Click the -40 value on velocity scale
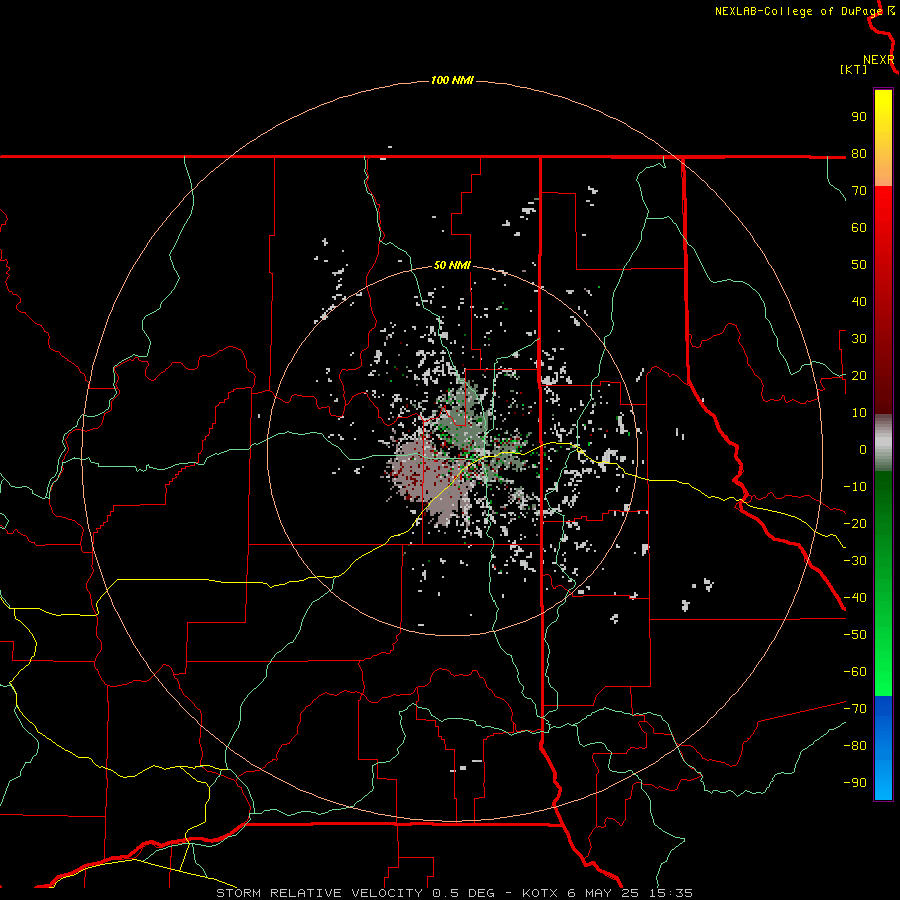 coord(855,598)
